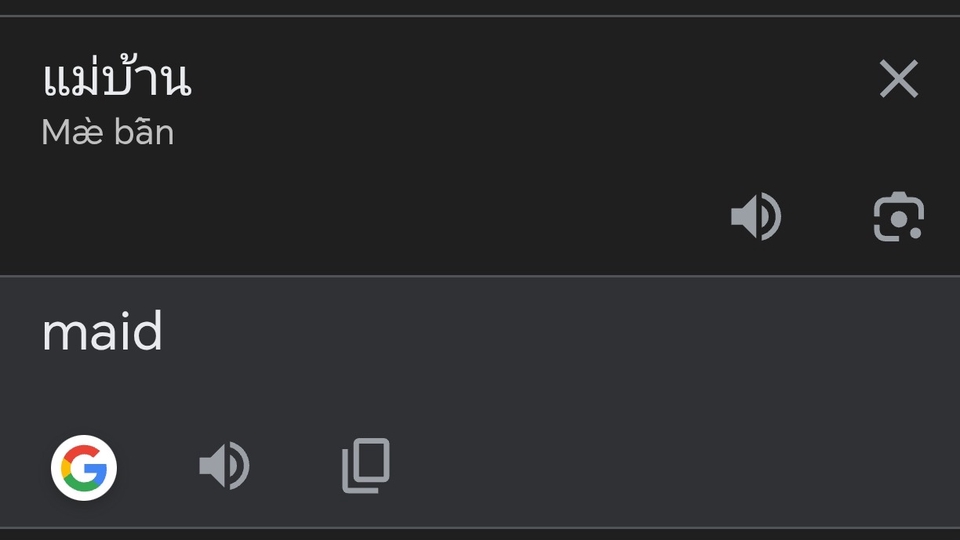Dismiss the entered Thai phrase

pos(898,78)
